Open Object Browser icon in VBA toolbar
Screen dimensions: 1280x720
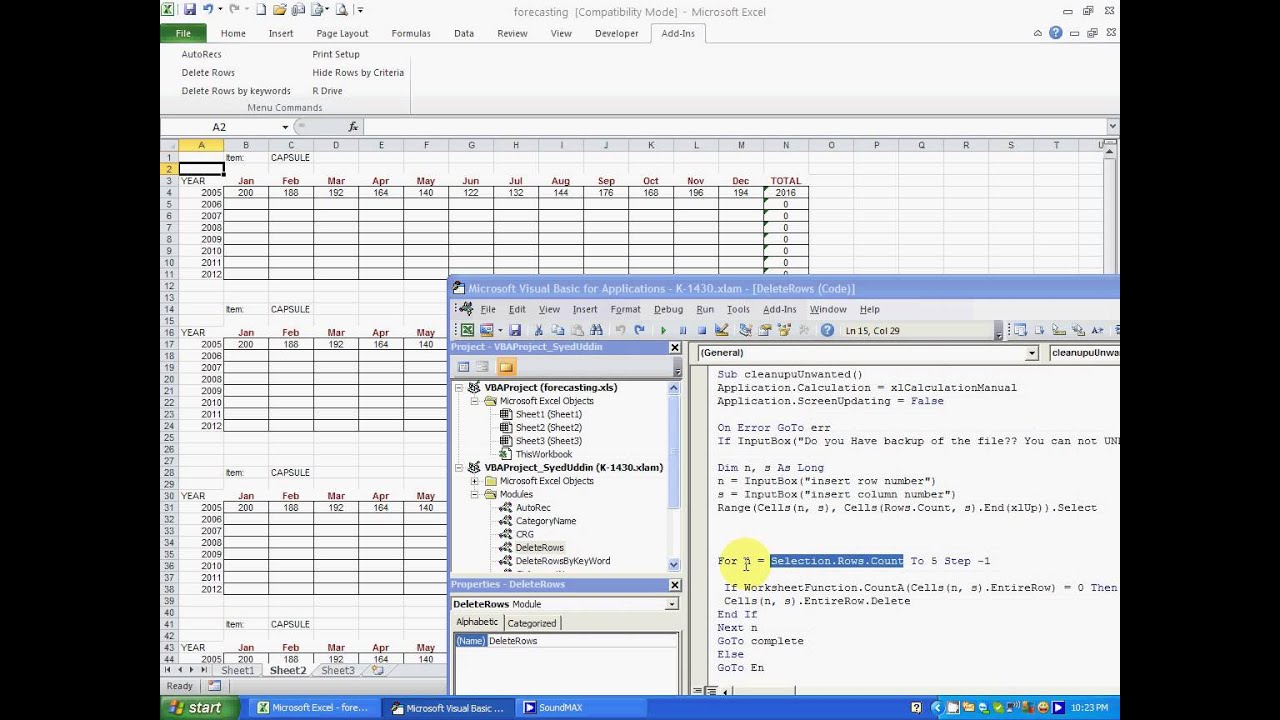click(x=784, y=330)
